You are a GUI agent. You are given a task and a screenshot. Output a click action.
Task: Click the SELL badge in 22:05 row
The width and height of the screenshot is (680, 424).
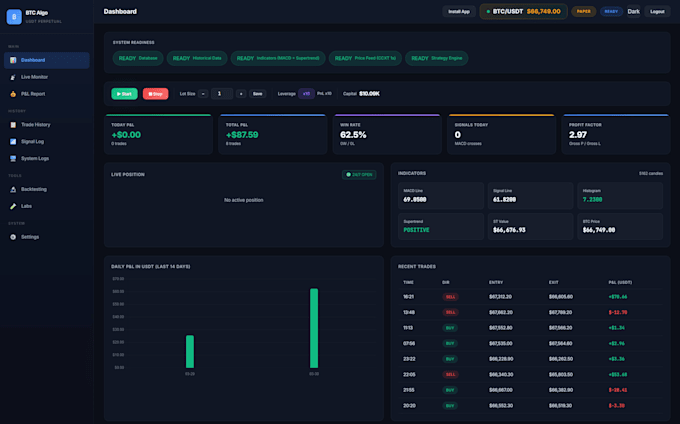[x=451, y=375]
